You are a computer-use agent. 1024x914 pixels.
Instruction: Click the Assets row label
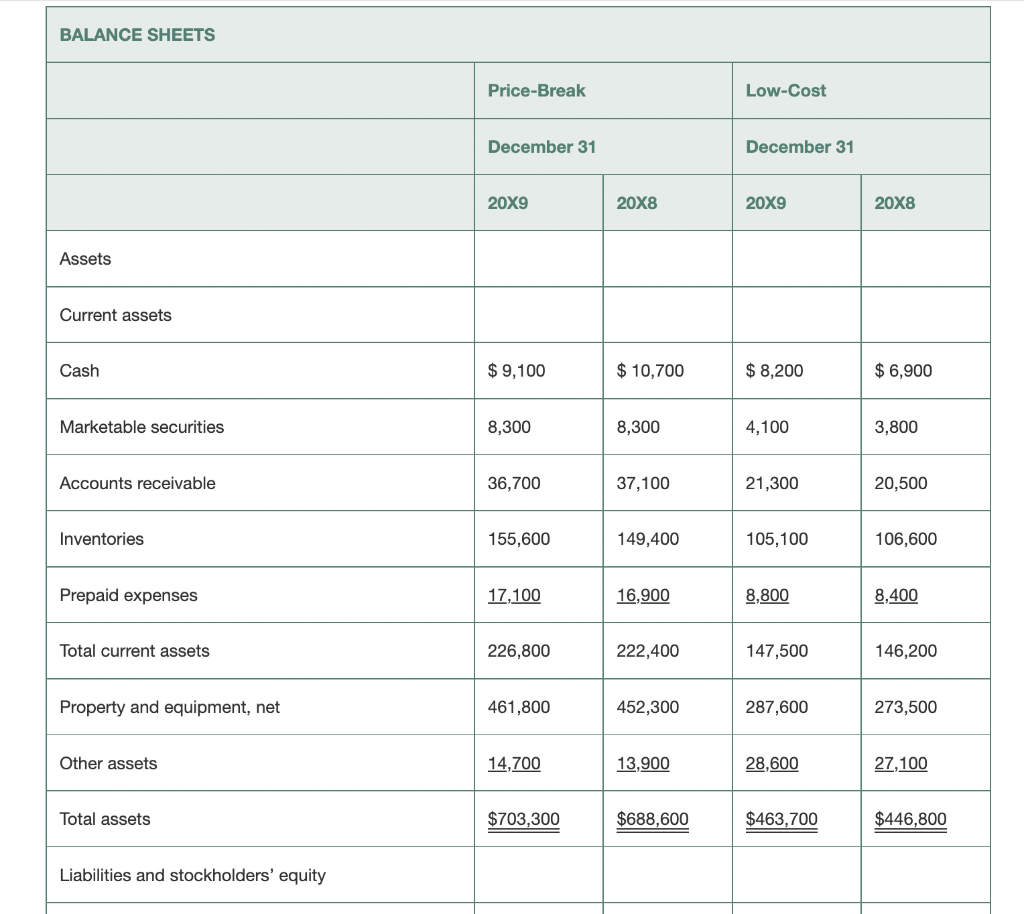point(86,258)
